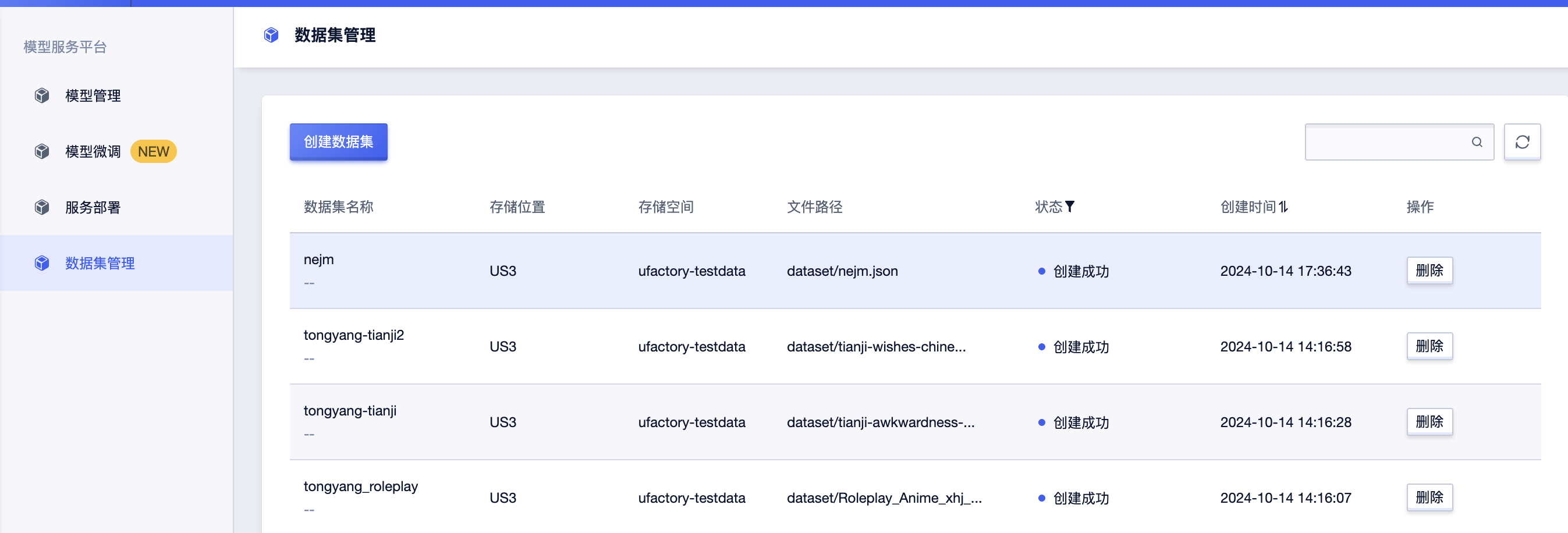
Task: Click the 创建数据集 button
Action: (338, 142)
